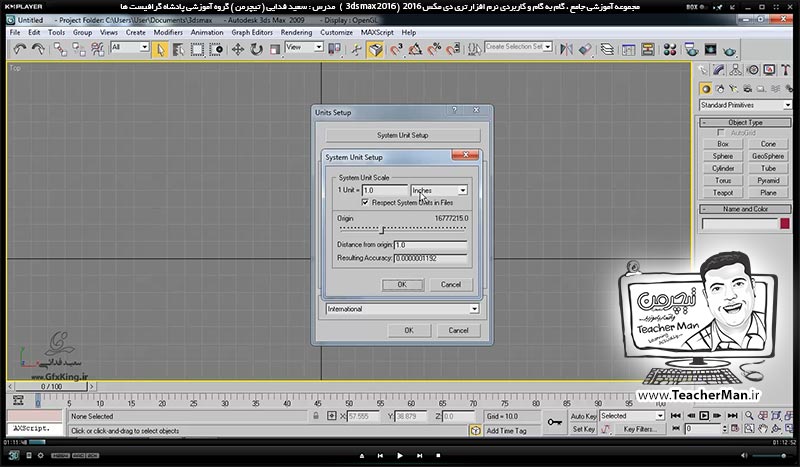Click the 1 Unit value input field

pos(385,190)
